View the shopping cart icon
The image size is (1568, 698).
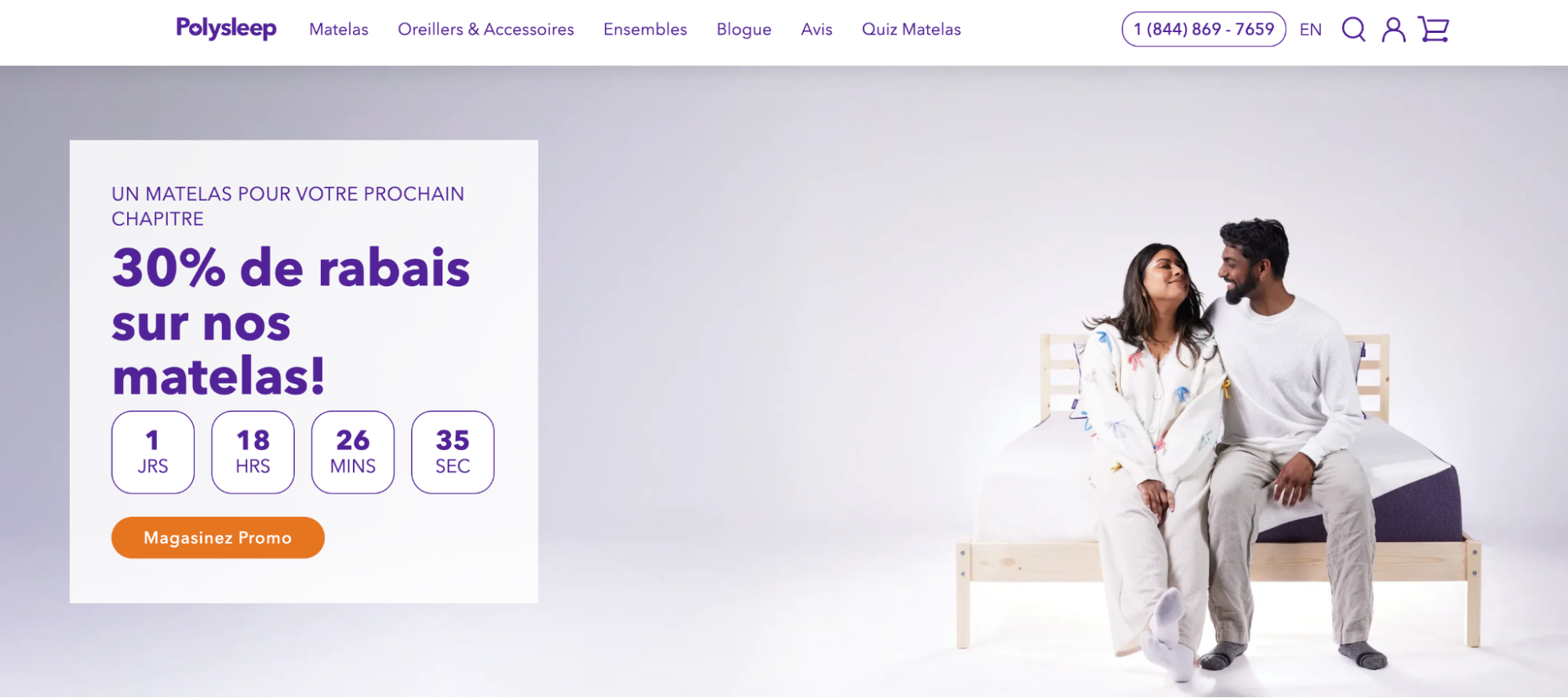[x=1433, y=30]
